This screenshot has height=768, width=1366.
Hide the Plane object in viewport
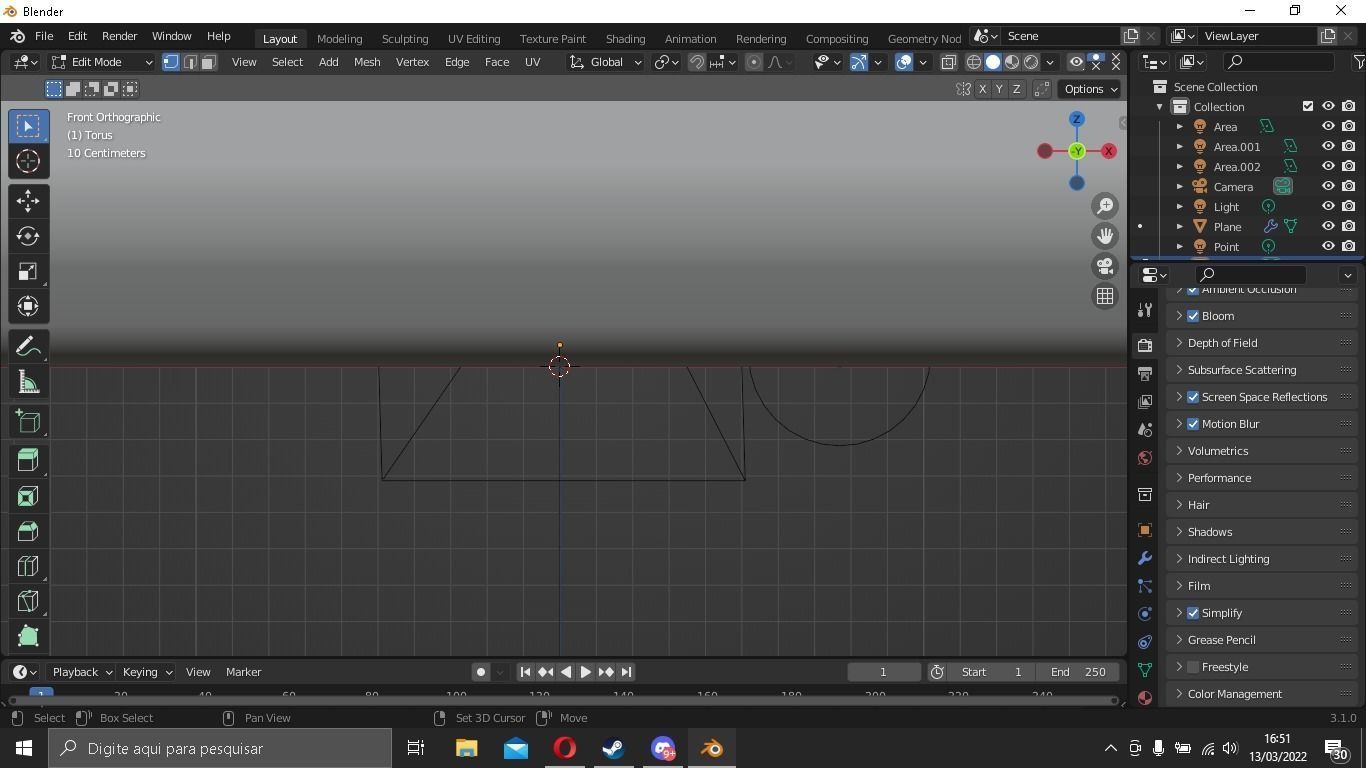(x=1328, y=226)
